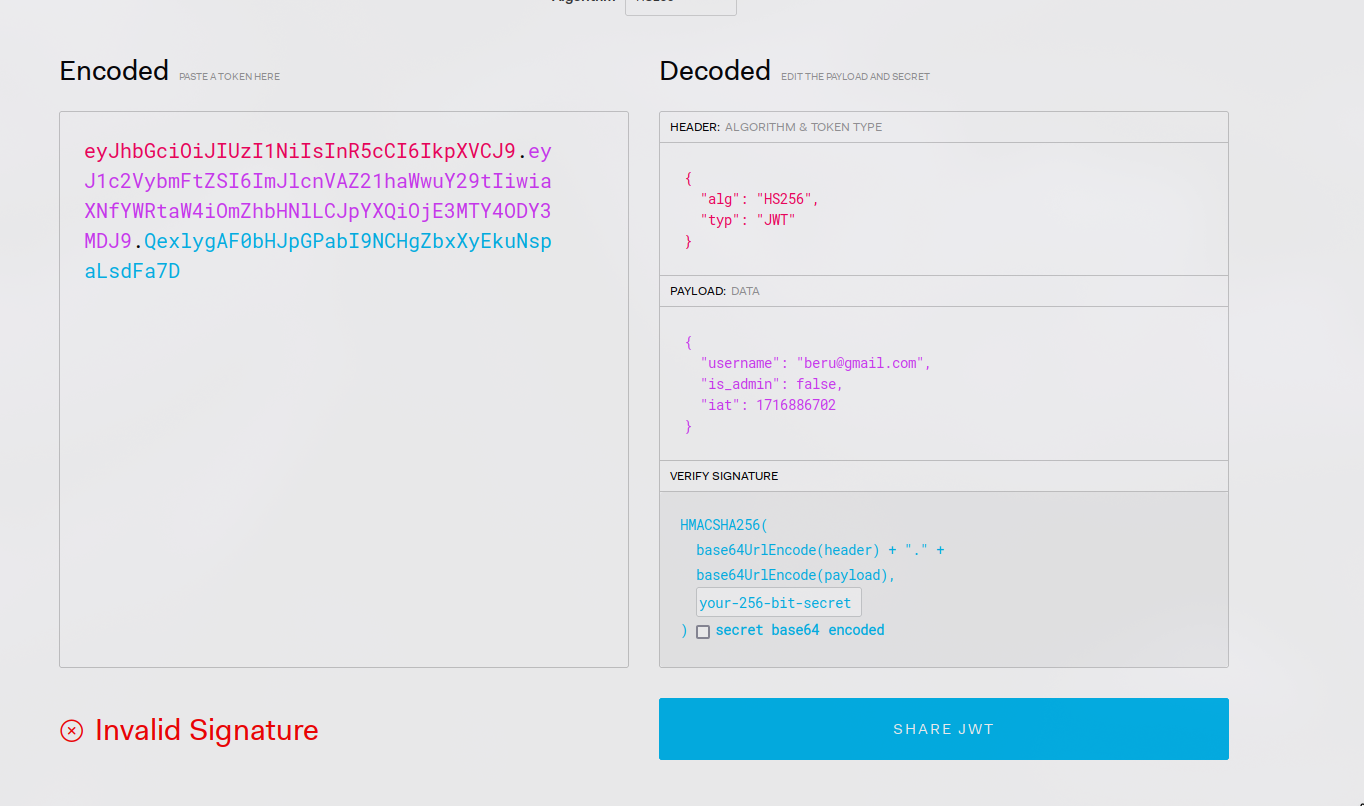Select the HEADER: Algorithm & Token Type bar
This screenshot has width=1364, height=806.
(x=943, y=127)
